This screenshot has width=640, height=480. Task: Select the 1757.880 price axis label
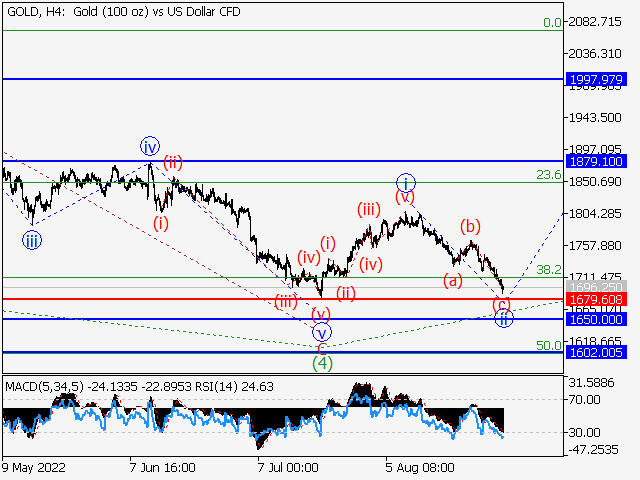[595, 245]
